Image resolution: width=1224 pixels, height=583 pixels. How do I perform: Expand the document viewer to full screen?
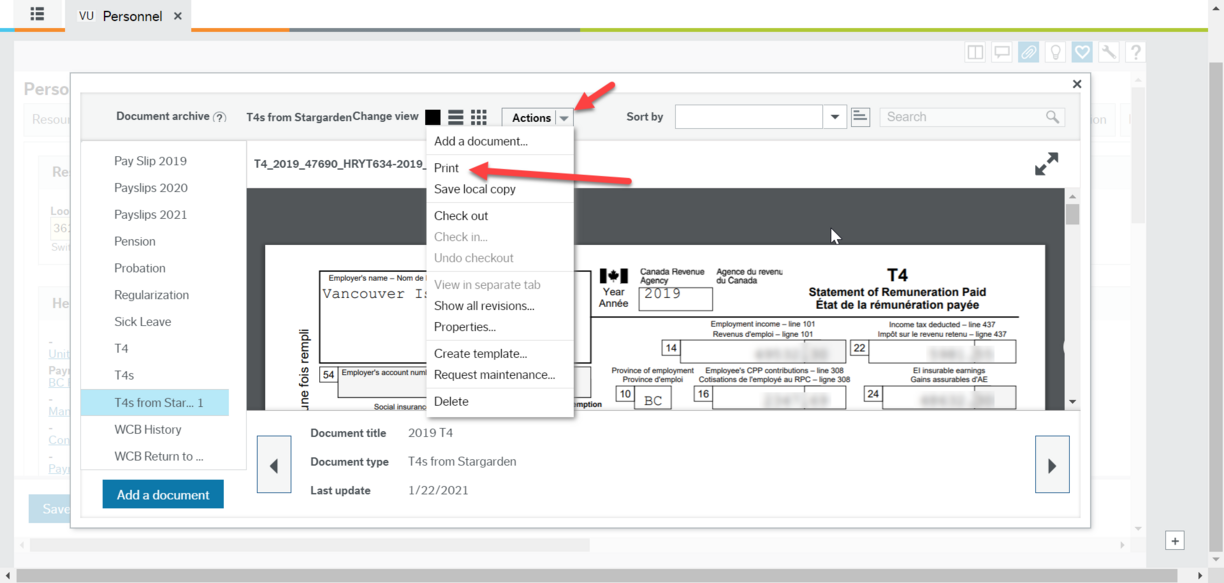[1046, 163]
